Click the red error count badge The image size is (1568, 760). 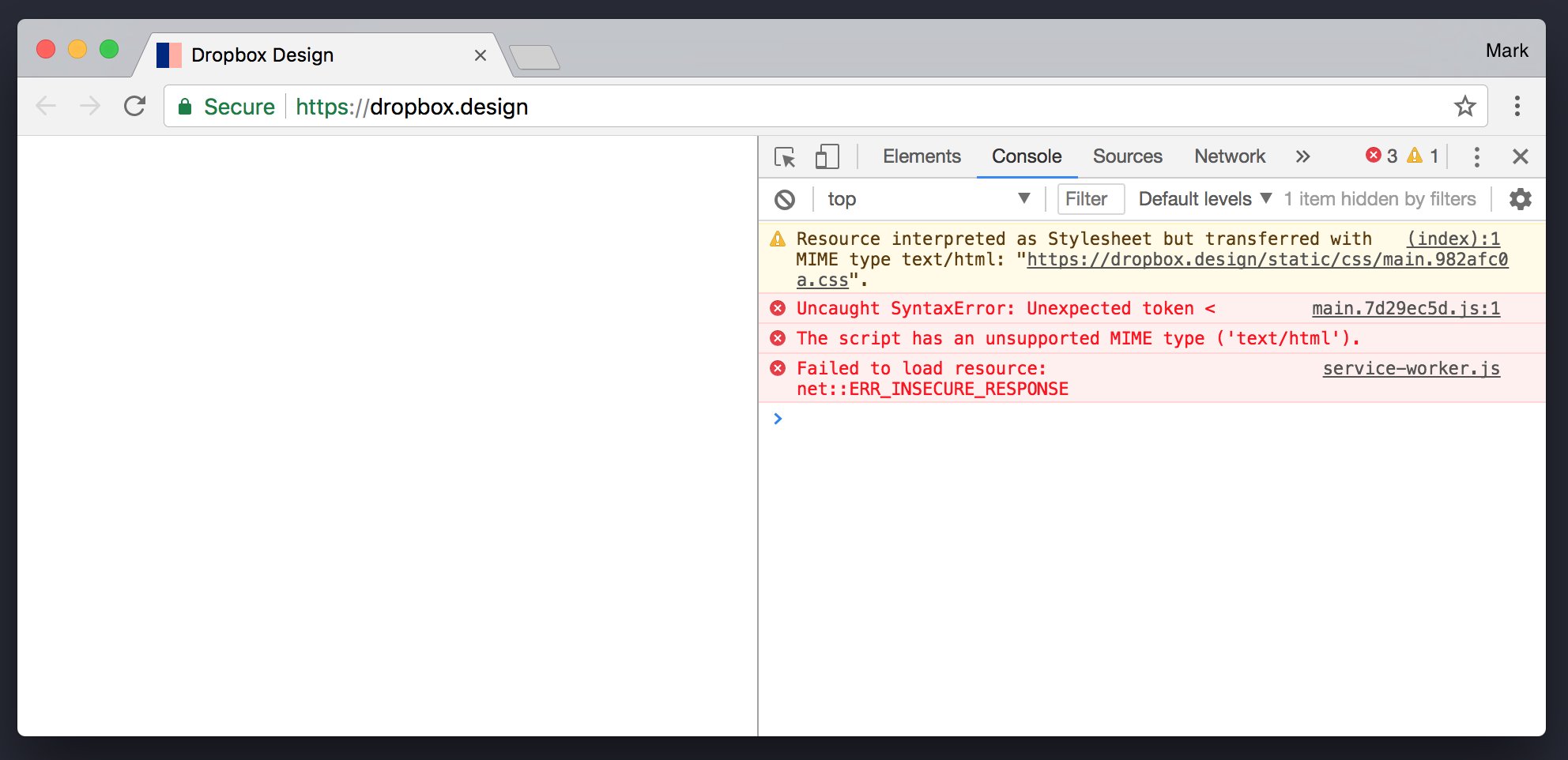(x=1381, y=156)
